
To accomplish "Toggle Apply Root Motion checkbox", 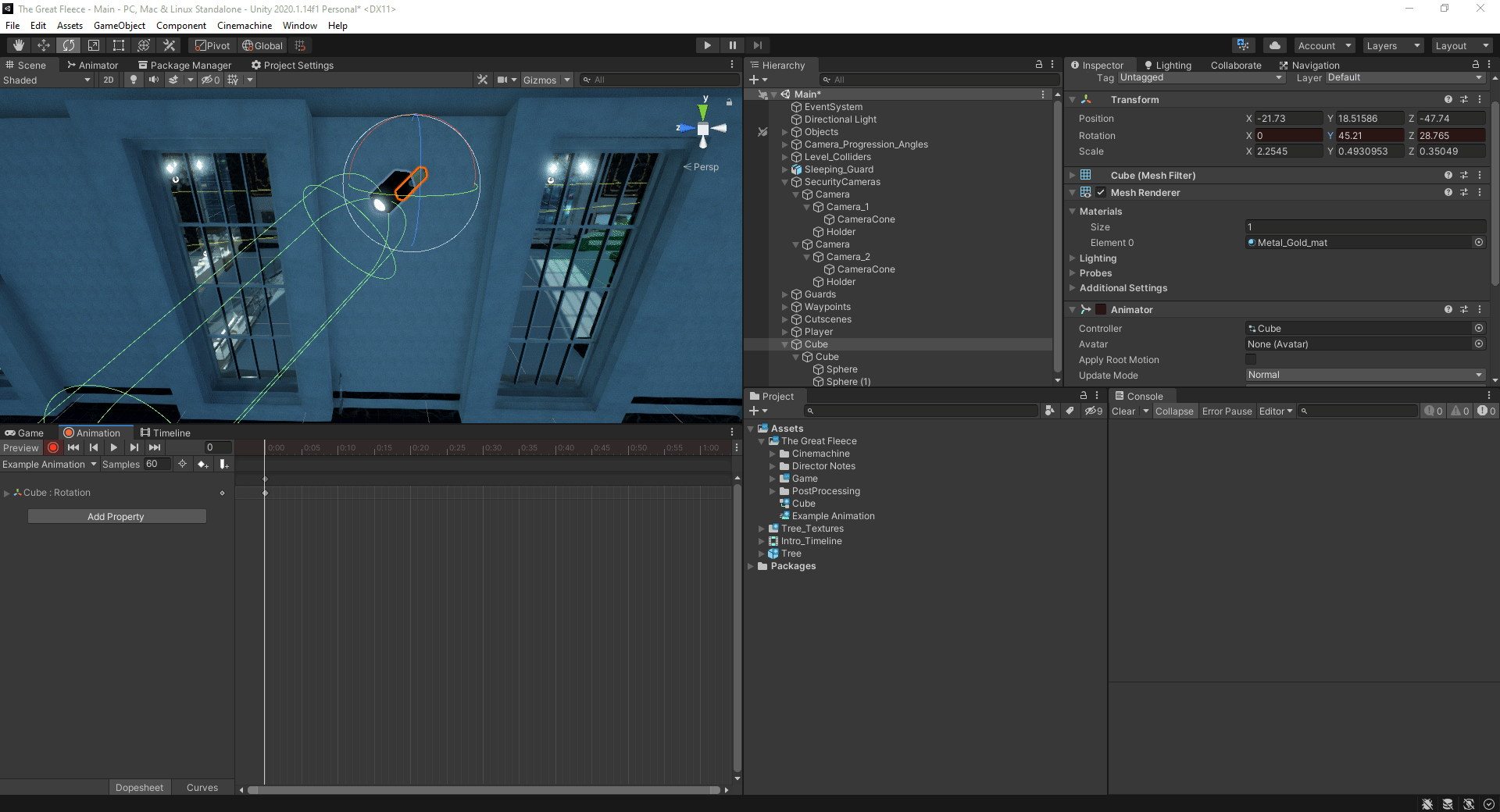I will (x=1251, y=359).
